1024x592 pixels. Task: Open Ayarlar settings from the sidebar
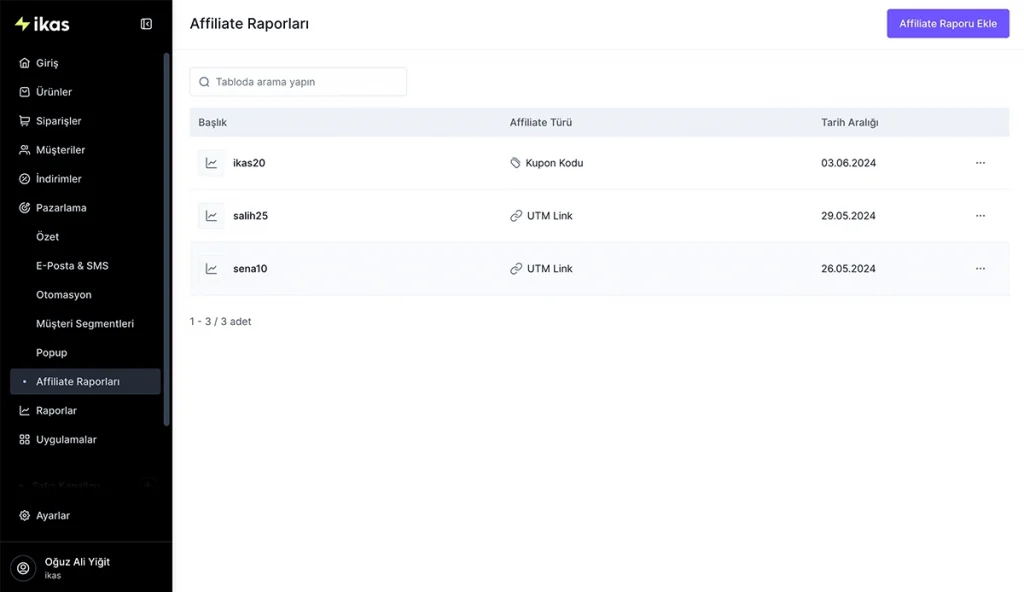(52, 516)
